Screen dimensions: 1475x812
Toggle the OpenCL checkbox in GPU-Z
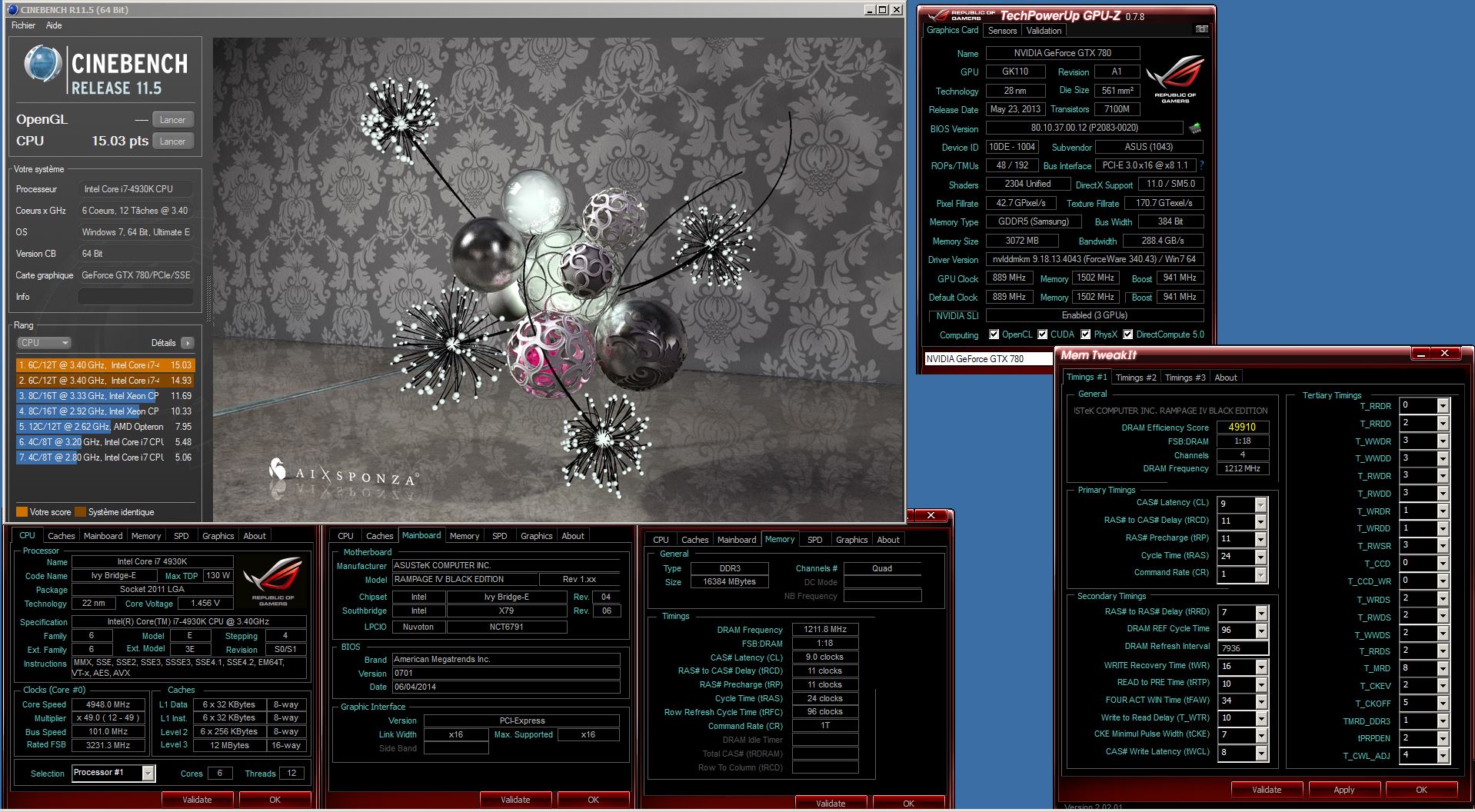(x=994, y=334)
